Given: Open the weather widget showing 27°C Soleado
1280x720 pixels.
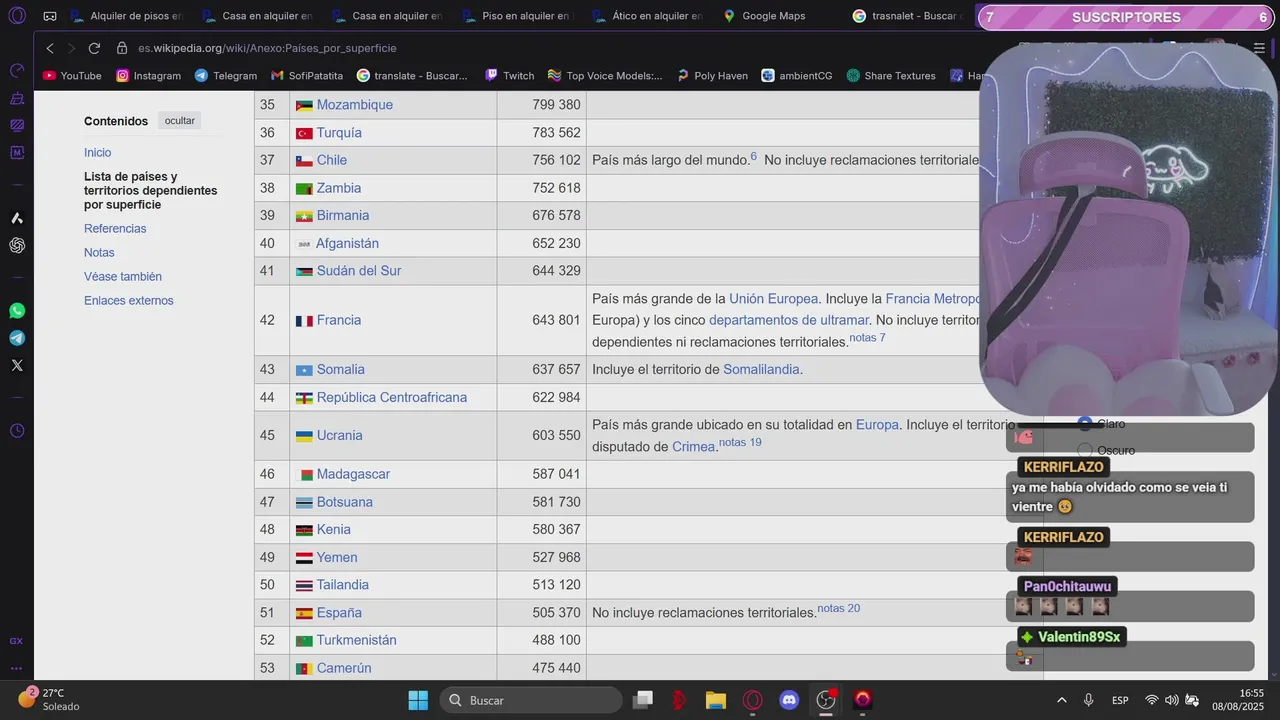Looking at the screenshot, I should point(49,700).
